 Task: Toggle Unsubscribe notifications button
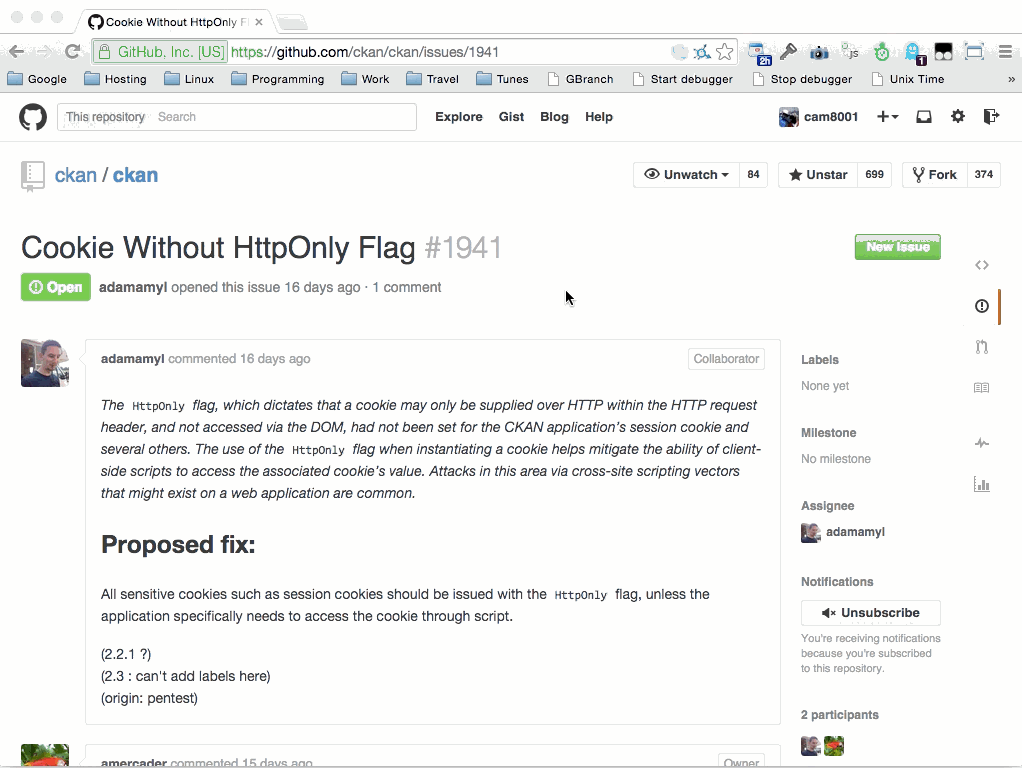pos(871,613)
